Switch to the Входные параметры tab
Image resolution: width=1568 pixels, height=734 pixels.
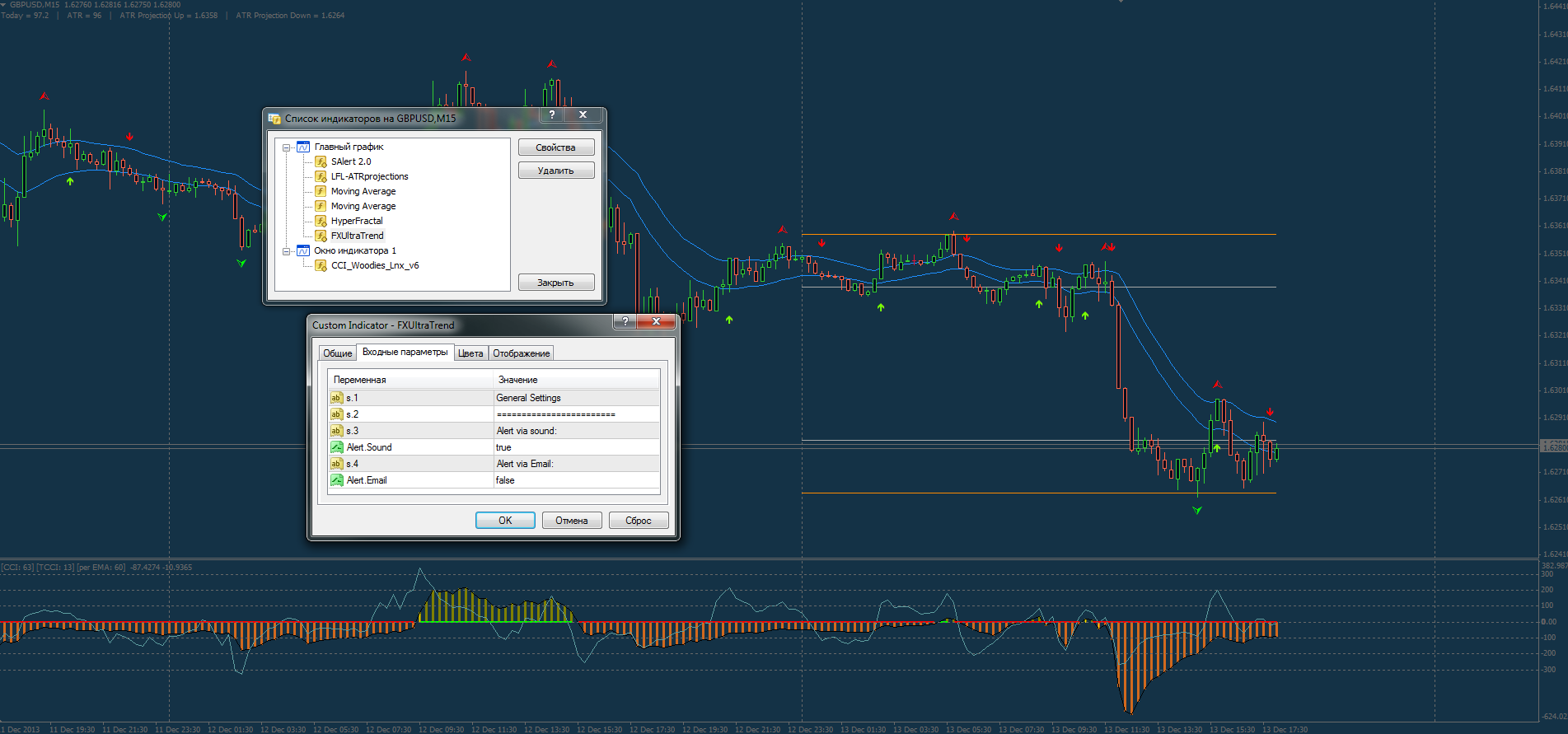(405, 352)
